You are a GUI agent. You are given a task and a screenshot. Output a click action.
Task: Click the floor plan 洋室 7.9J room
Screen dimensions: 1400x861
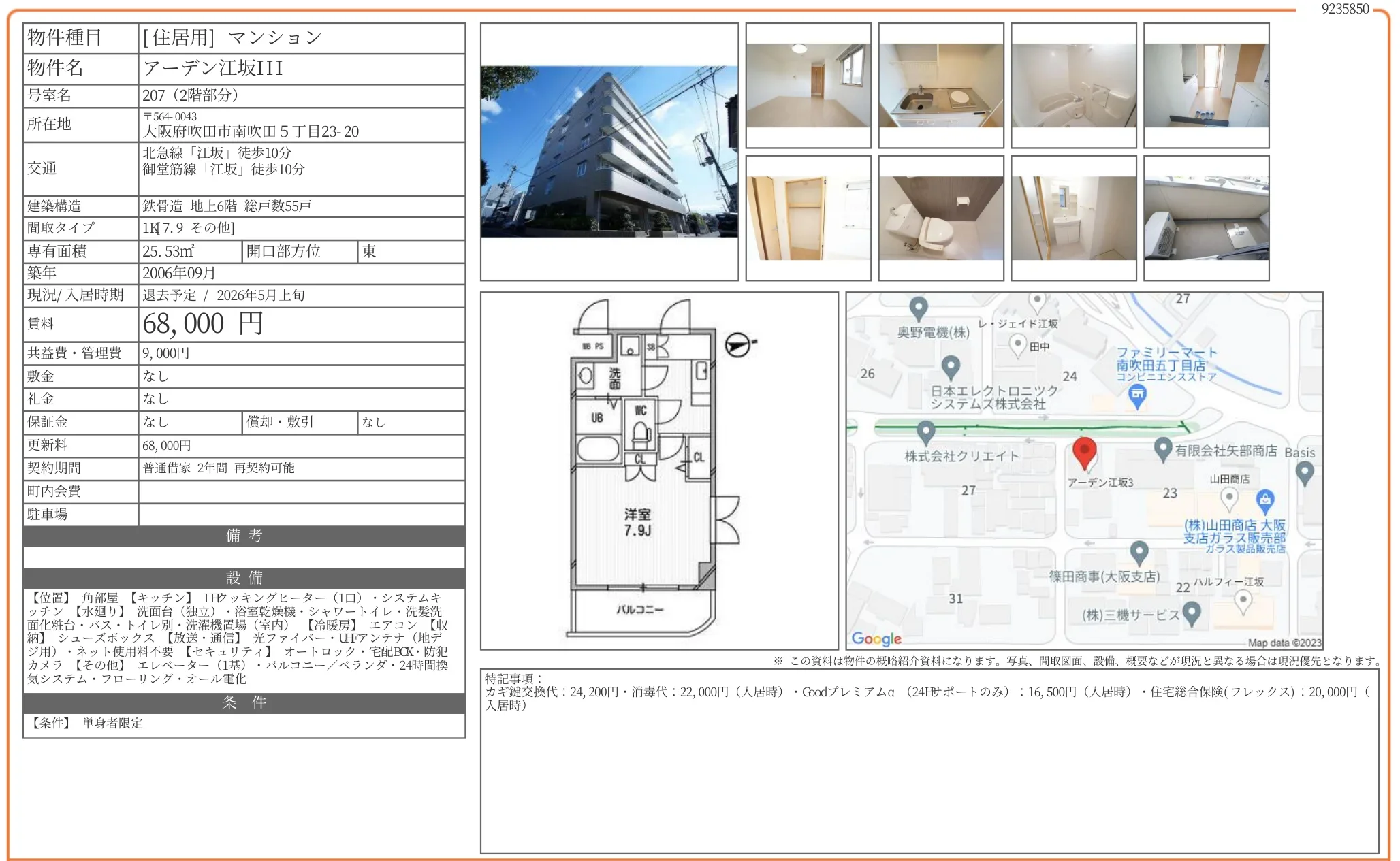click(x=637, y=523)
